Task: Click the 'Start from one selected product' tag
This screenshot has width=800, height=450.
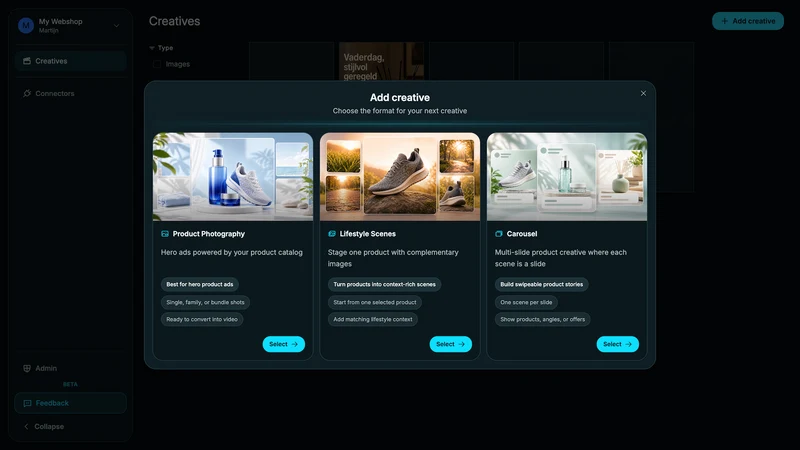Action: click(x=374, y=302)
